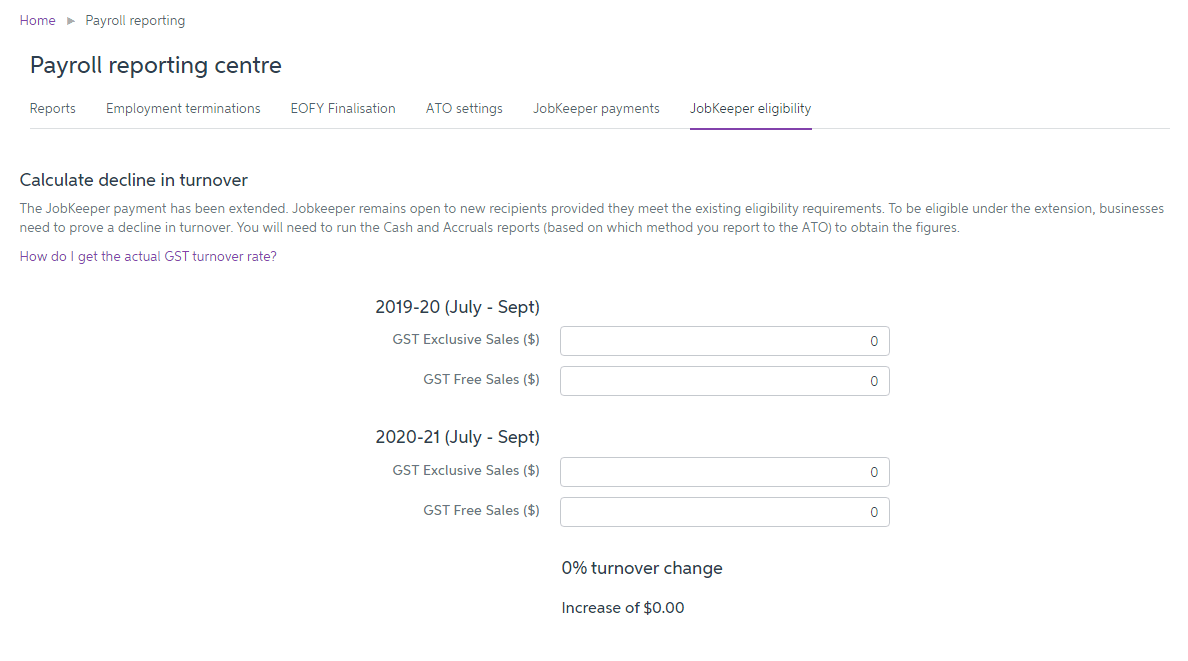Click the 2020-21 GST Free Sales label
The width and height of the screenshot is (1188, 661).
point(481,510)
